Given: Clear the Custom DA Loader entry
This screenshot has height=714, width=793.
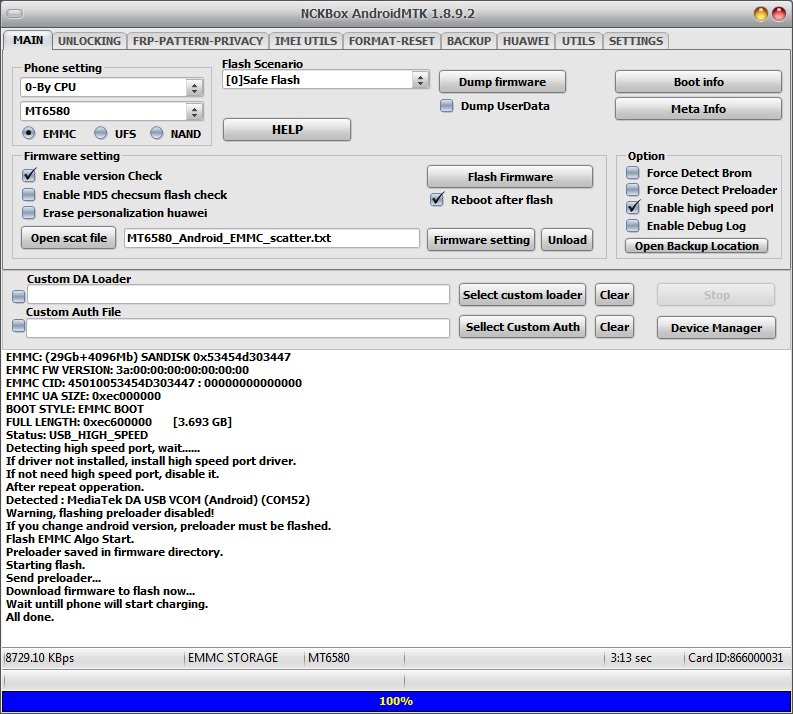Looking at the screenshot, I should pyautogui.click(x=614, y=295).
